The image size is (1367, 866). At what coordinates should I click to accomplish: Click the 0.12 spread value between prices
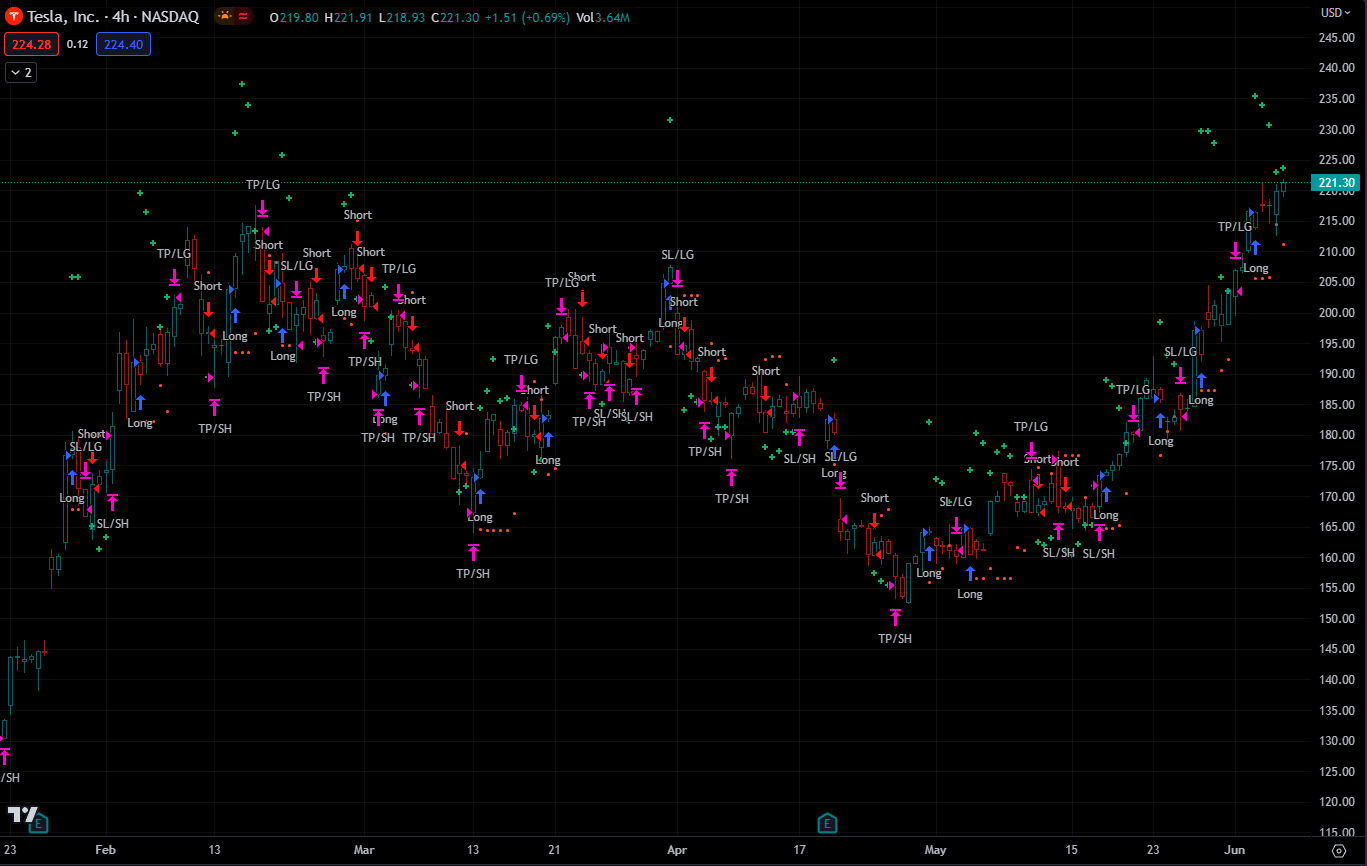point(77,44)
